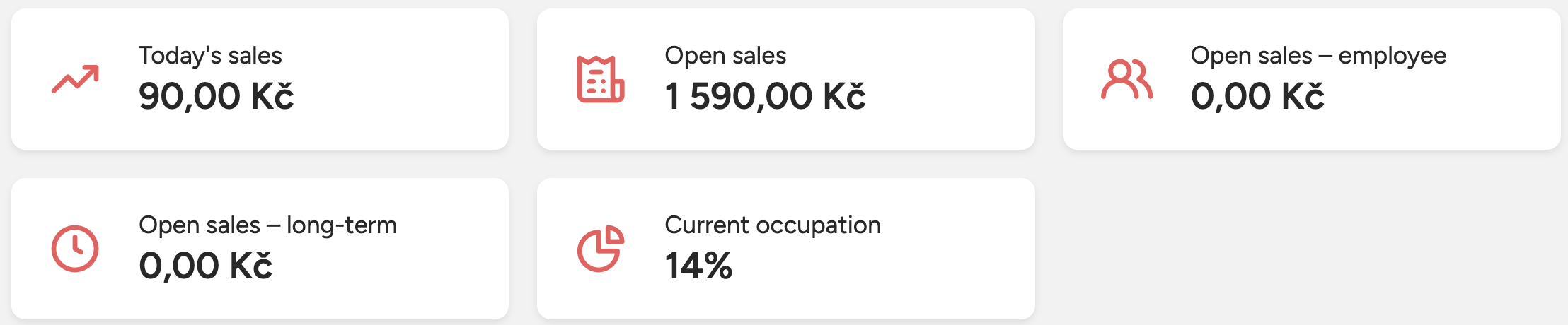The height and width of the screenshot is (325, 1568).
Task: Click the 1 590,00 Kč open sales value
Action: tap(765, 96)
